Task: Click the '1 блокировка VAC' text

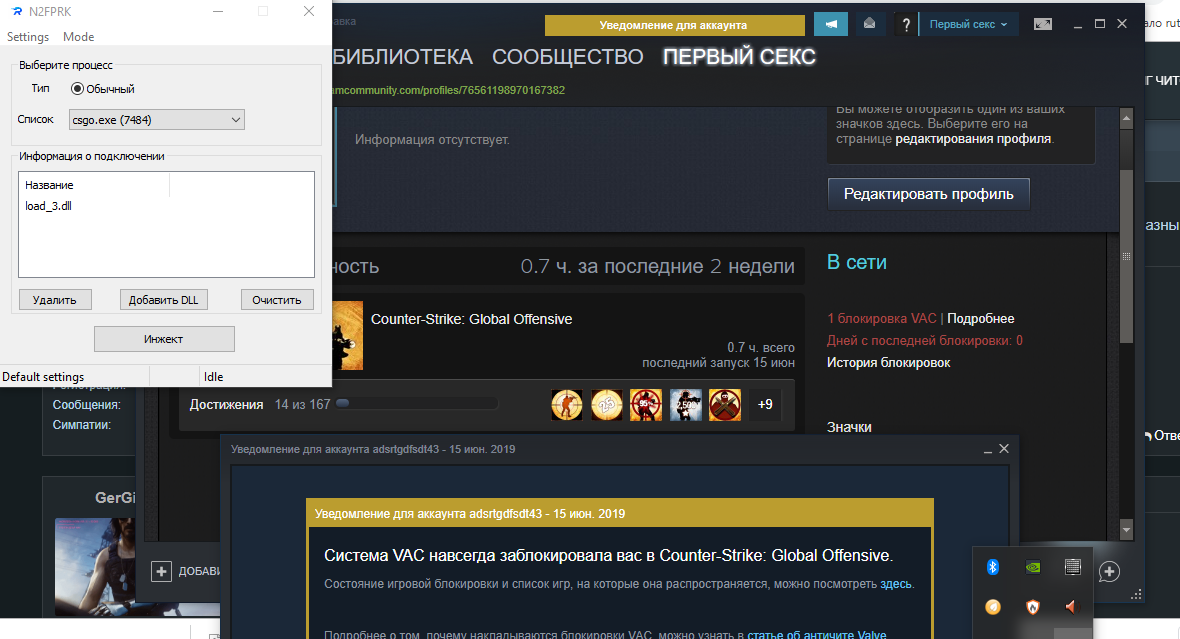Action: point(882,318)
